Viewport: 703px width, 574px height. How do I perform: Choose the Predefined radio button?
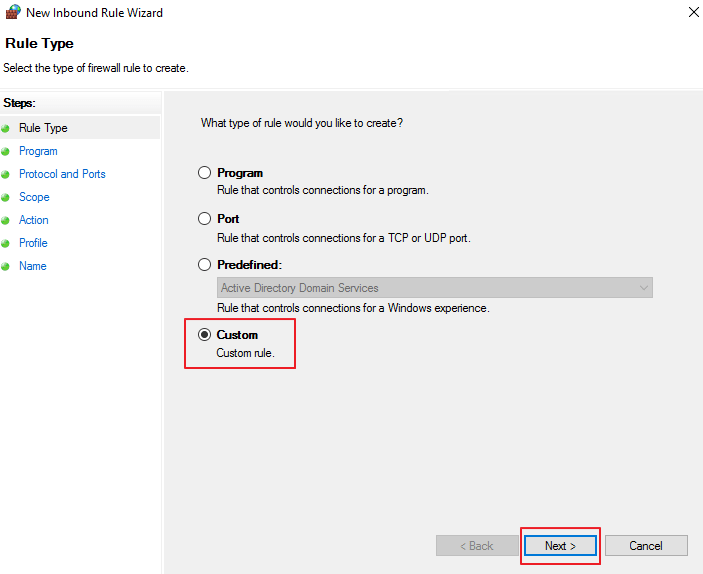click(x=204, y=265)
